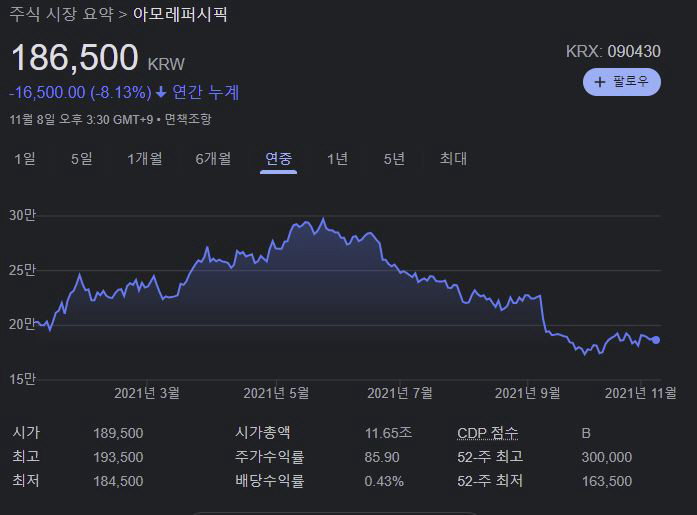Click the 연간 누계 label text
The height and width of the screenshot is (515, 697).
click(x=206, y=92)
